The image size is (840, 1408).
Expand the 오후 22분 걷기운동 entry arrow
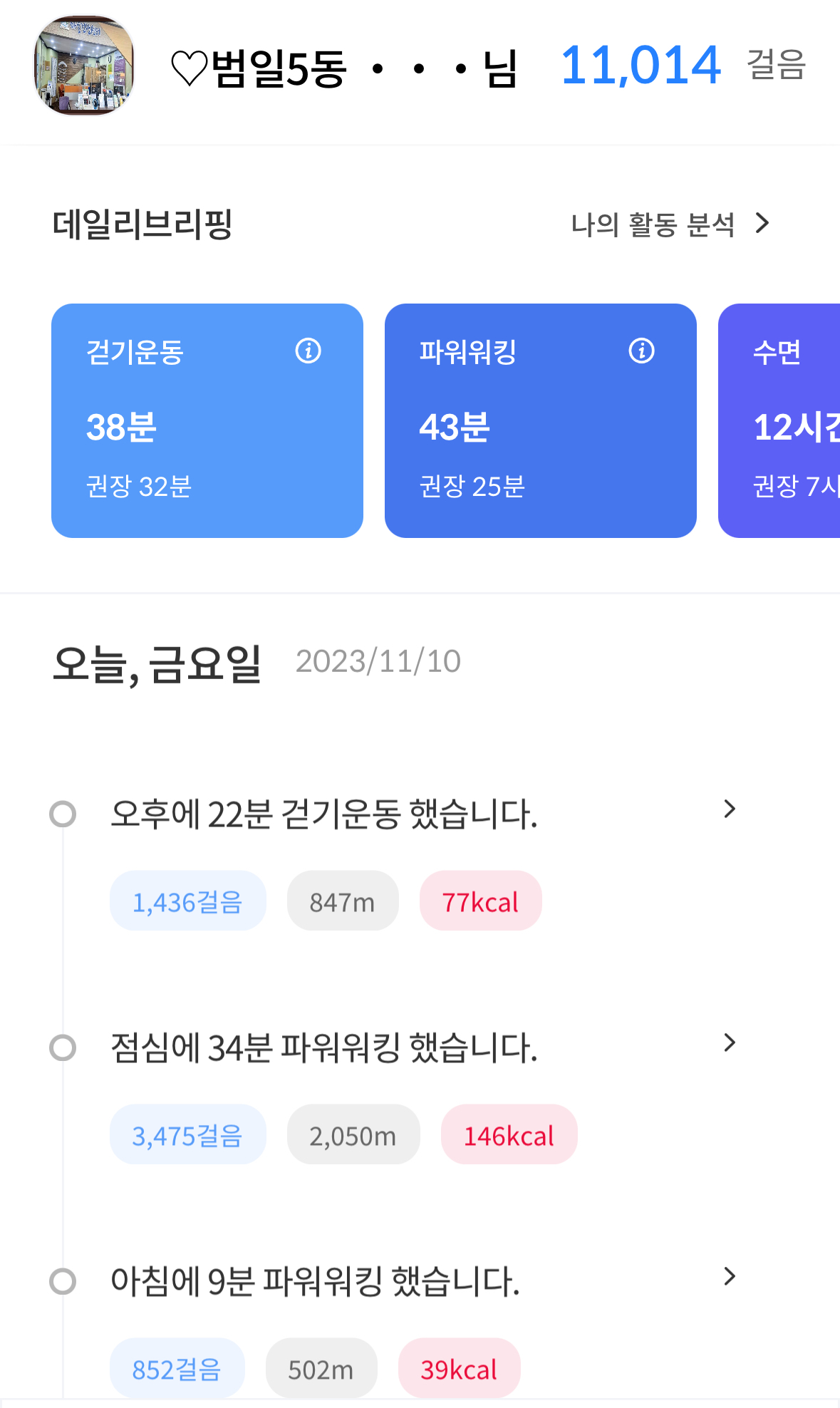pyautogui.click(x=729, y=809)
